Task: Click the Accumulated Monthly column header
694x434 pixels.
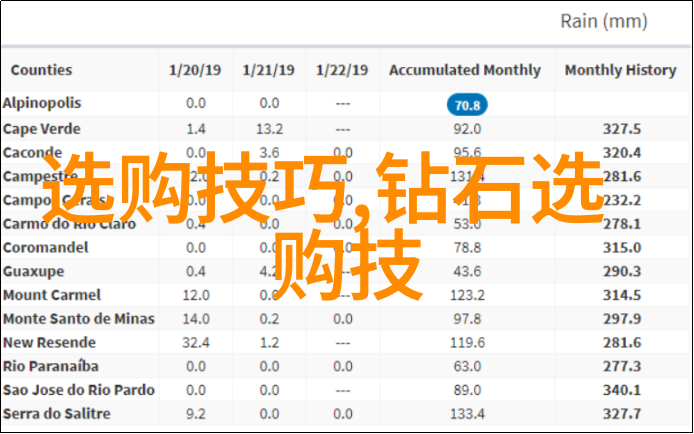Action: 465,70
